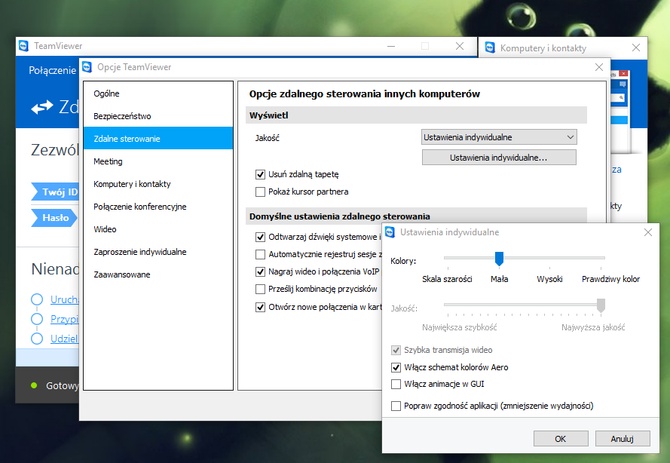Close the Ustawienia indywidualne dialog with X

coord(649,232)
